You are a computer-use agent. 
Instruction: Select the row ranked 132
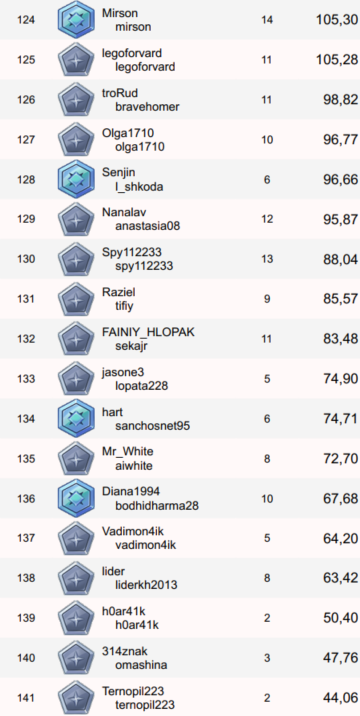(180, 339)
